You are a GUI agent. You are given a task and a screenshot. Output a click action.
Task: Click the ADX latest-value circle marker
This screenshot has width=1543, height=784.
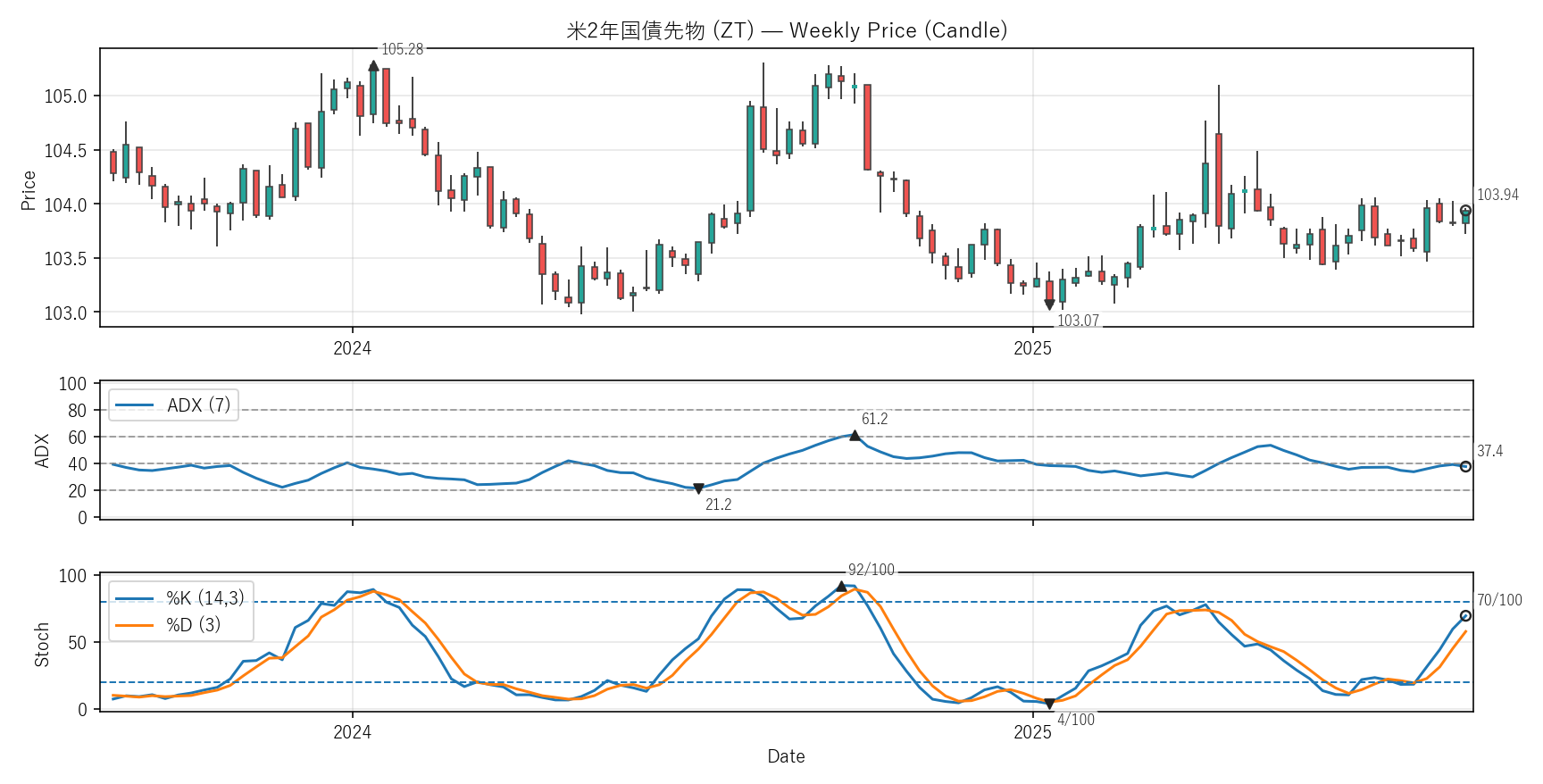coord(1465,466)
